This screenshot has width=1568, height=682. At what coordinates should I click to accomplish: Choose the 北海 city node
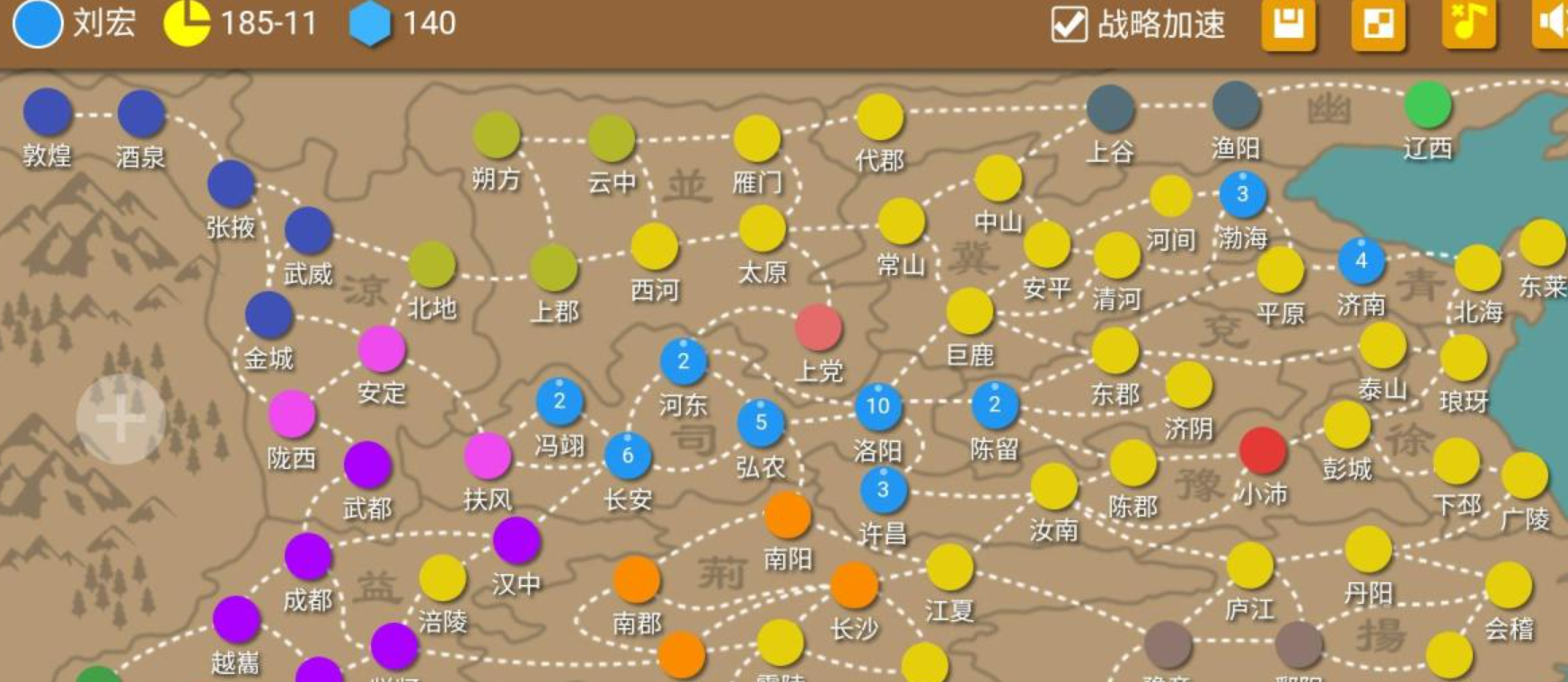tap(1478, 268)
